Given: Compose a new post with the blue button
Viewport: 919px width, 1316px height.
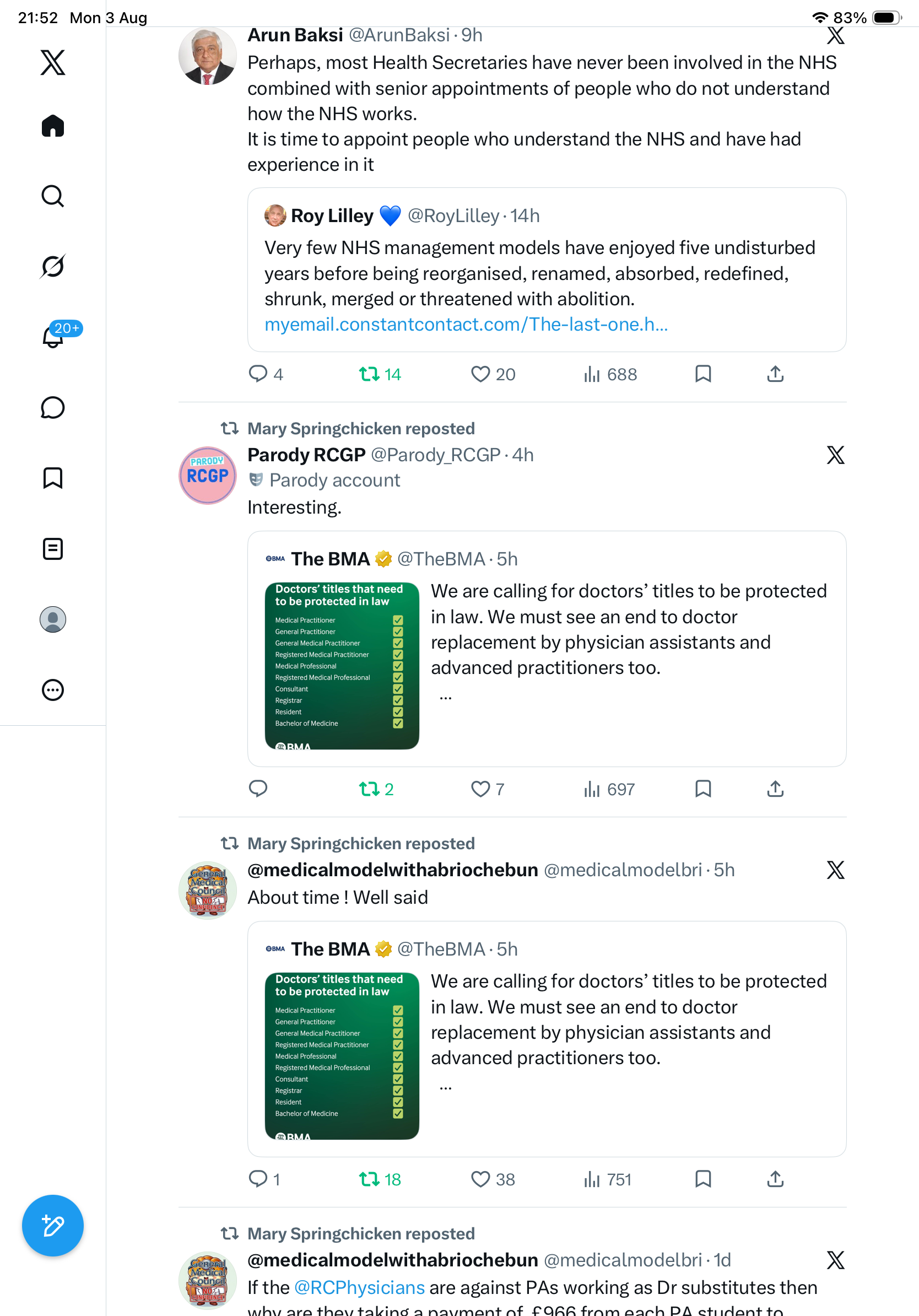Looking at the screenshot, I should tap(53, 1226).
